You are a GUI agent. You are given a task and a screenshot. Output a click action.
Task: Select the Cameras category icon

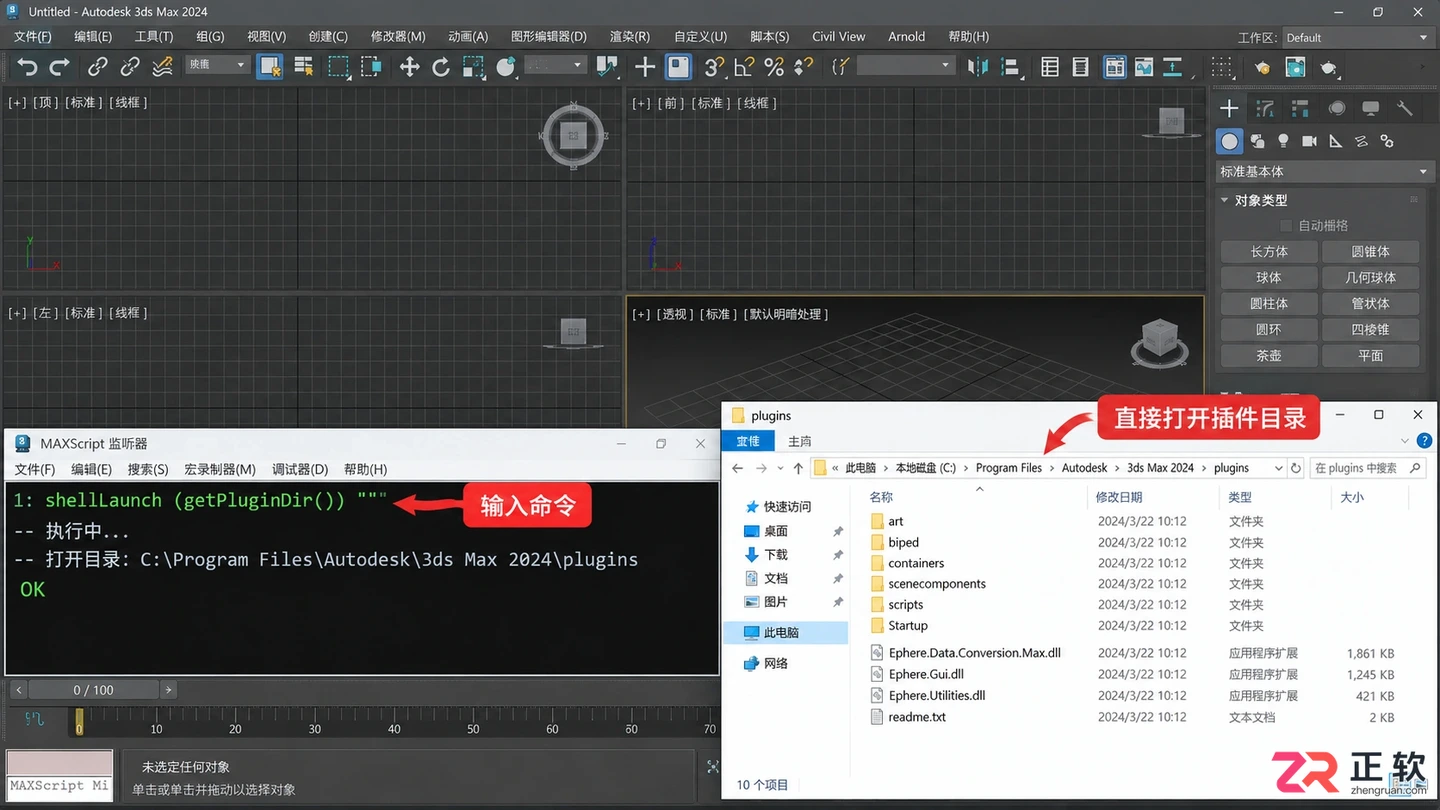click(1309, 141)
